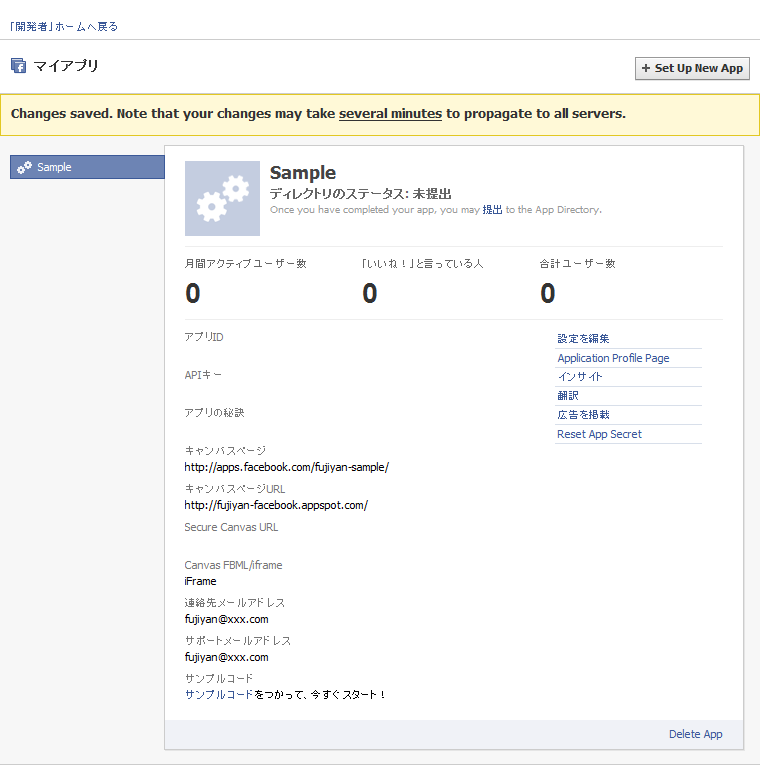Click the Sample app title heading
Screen dimensions: 760x765
point(303,173)
